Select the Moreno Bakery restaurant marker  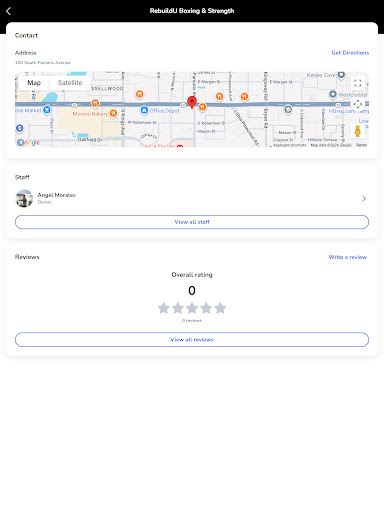click(113, 113)
